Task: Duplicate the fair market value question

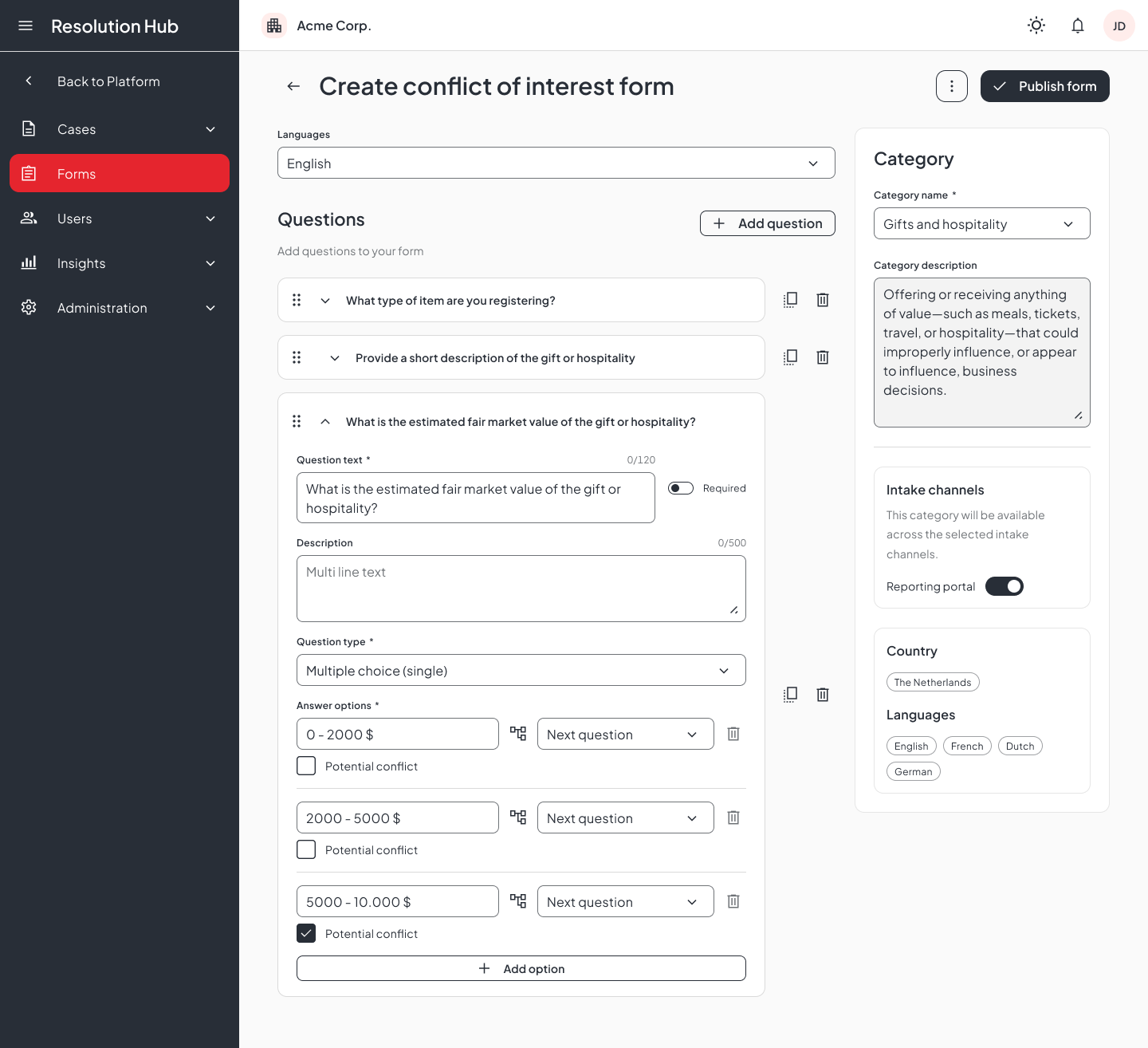Action: pos(790,695)
